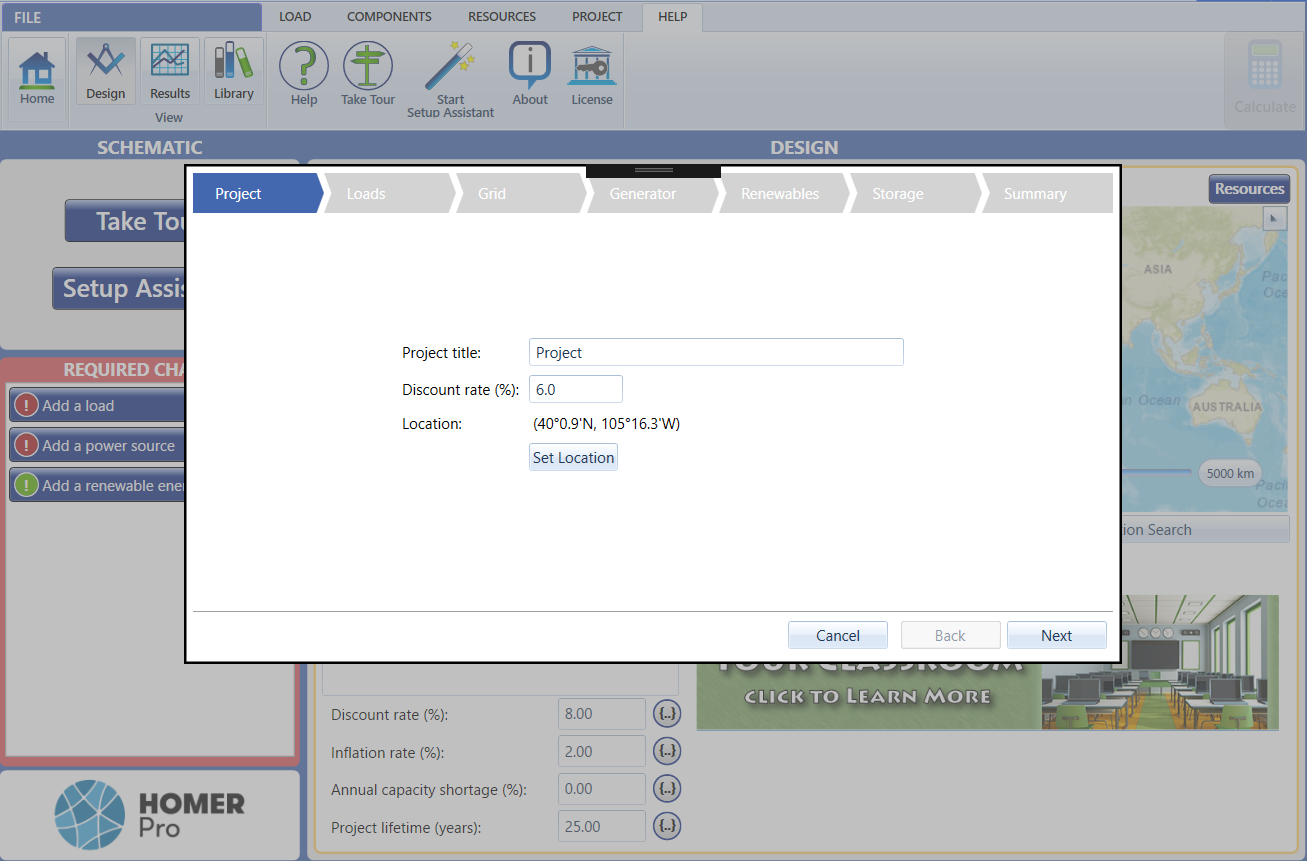Click sensitivity button beside Inflation rate

tap(667, 751)
